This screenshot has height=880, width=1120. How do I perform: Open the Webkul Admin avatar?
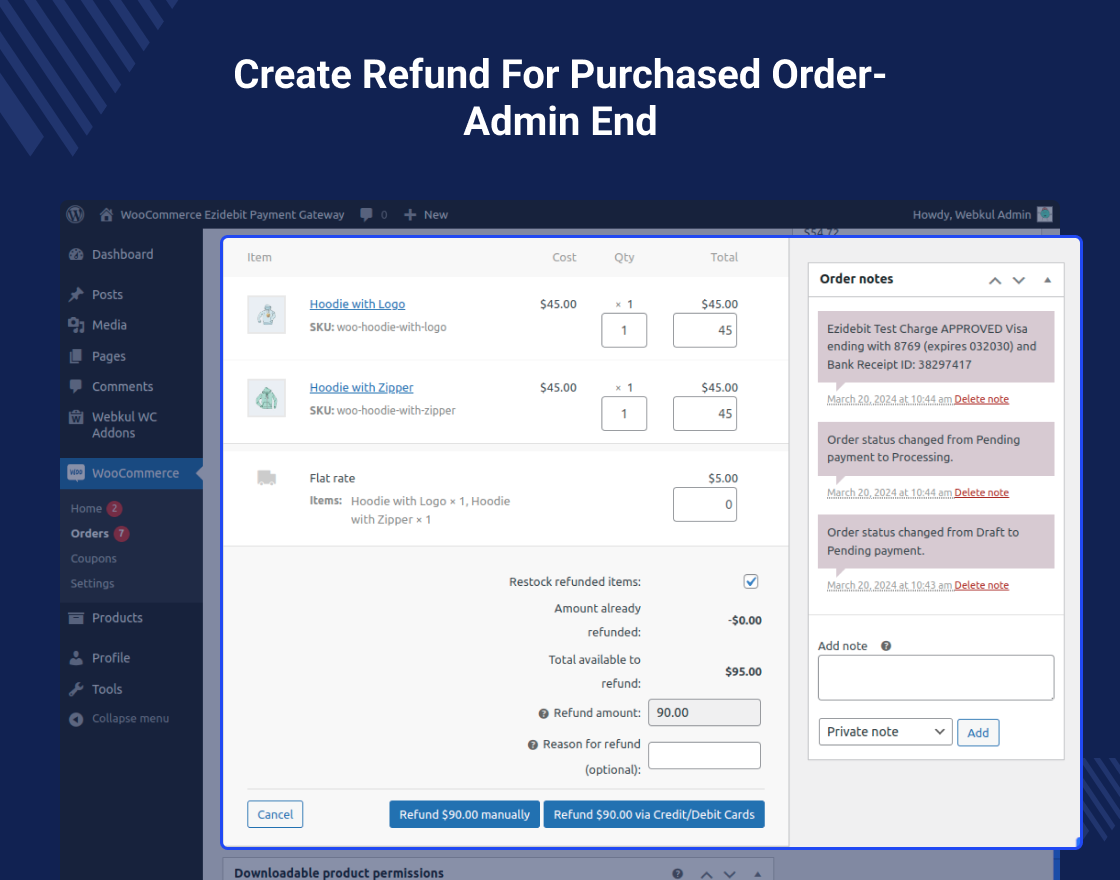tap(1045, 214)
